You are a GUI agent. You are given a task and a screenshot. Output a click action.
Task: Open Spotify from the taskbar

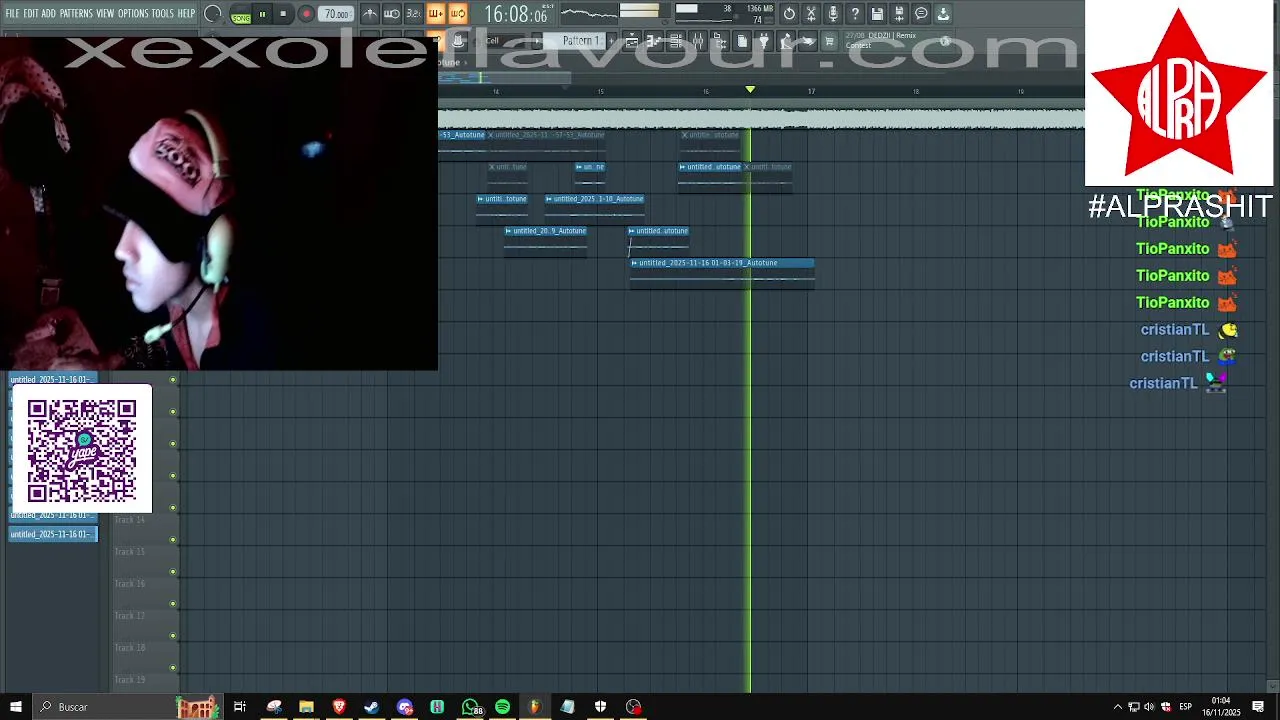pos(502,707)
